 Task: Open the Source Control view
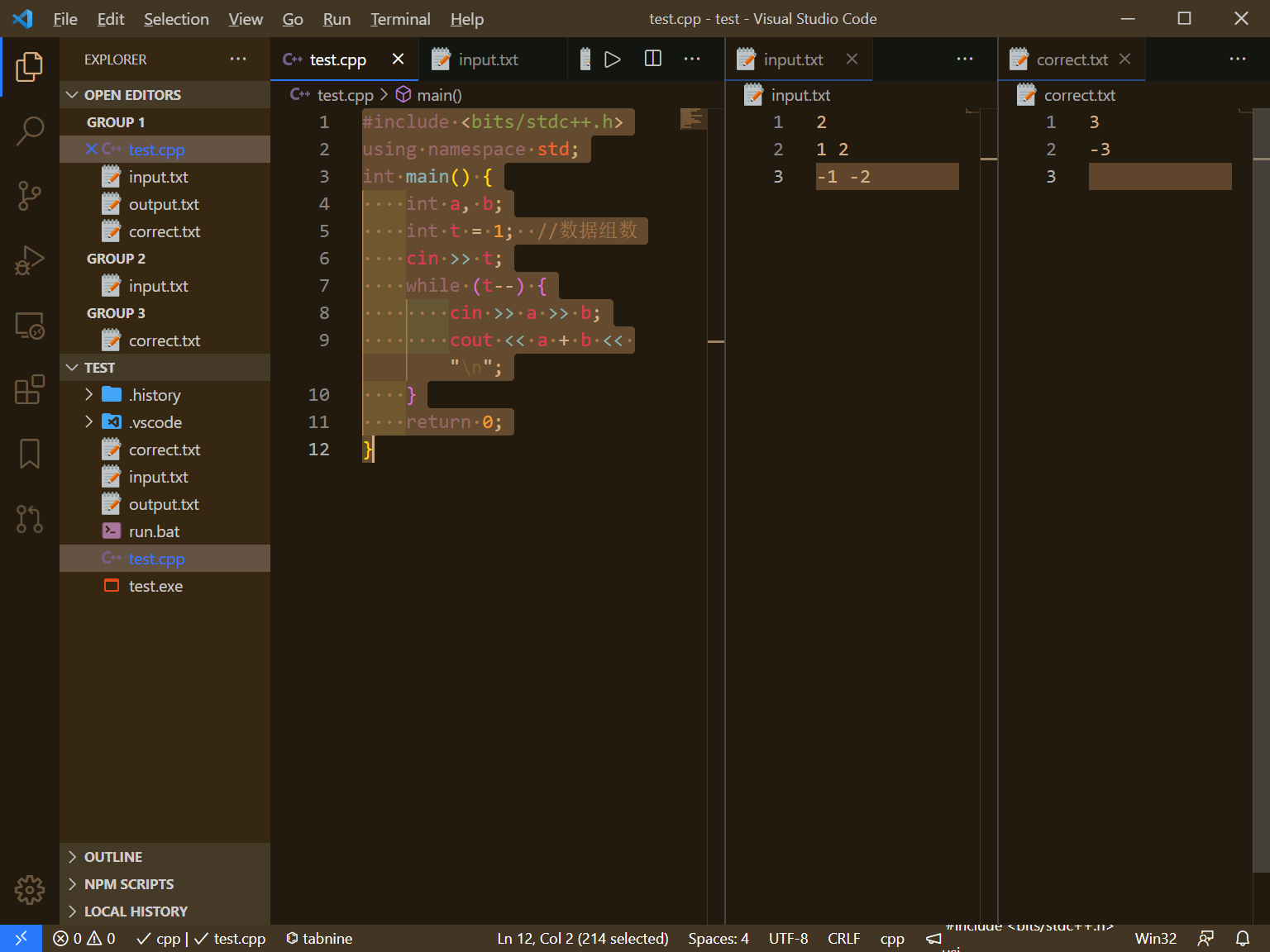pyautogui.click(x=30, y=196)
